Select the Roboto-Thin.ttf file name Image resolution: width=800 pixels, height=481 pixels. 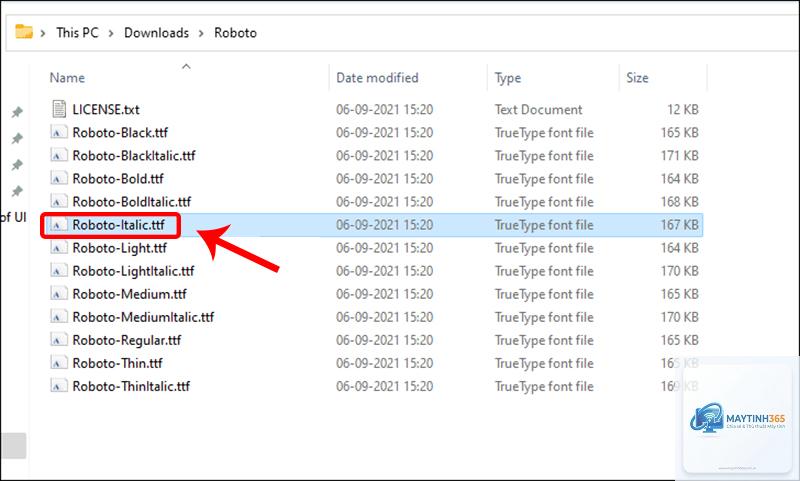pyautogui.click(x=117, y=363)
